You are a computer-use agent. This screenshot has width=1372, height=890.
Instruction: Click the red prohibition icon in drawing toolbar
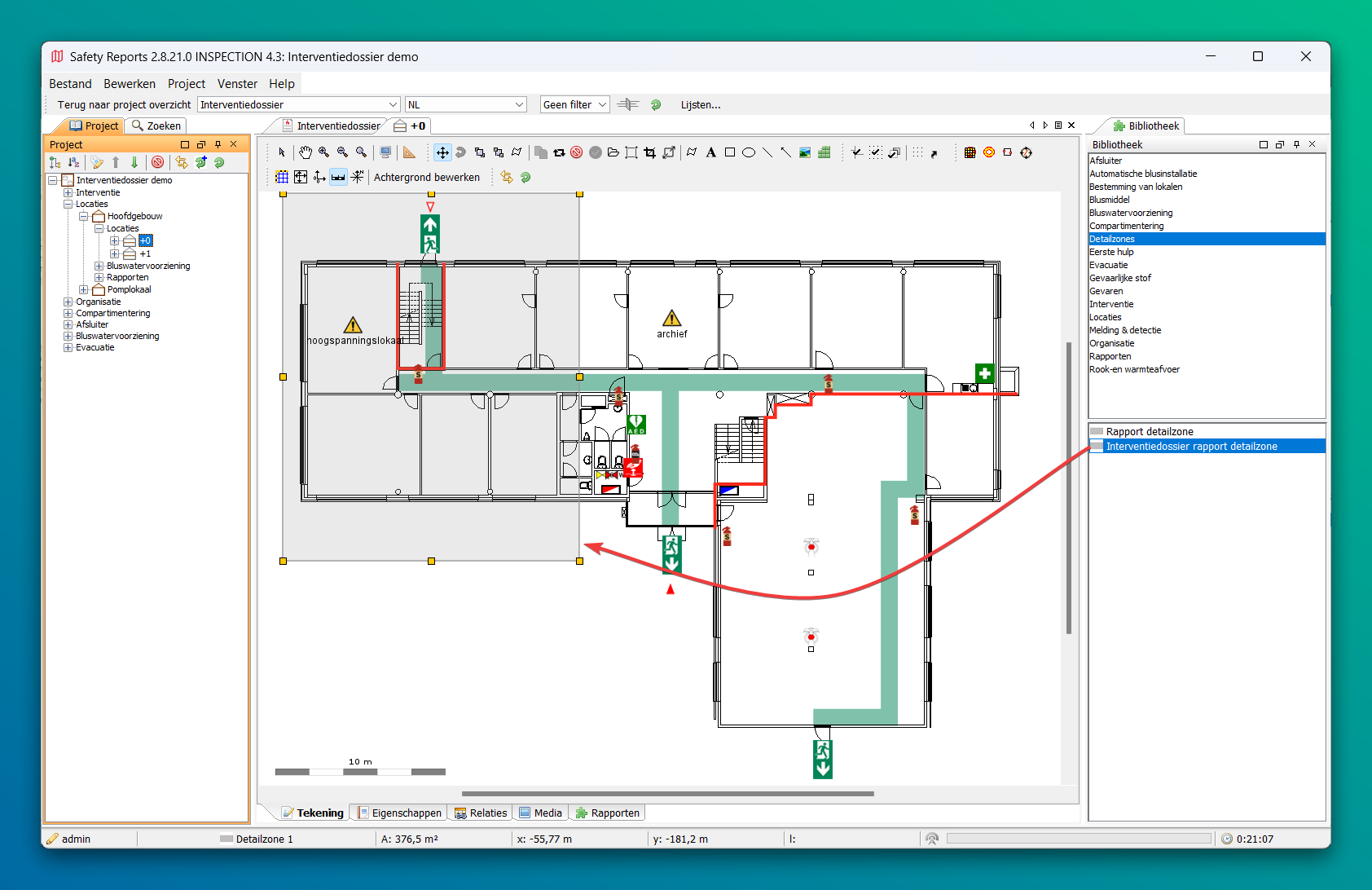pos(577,152)
